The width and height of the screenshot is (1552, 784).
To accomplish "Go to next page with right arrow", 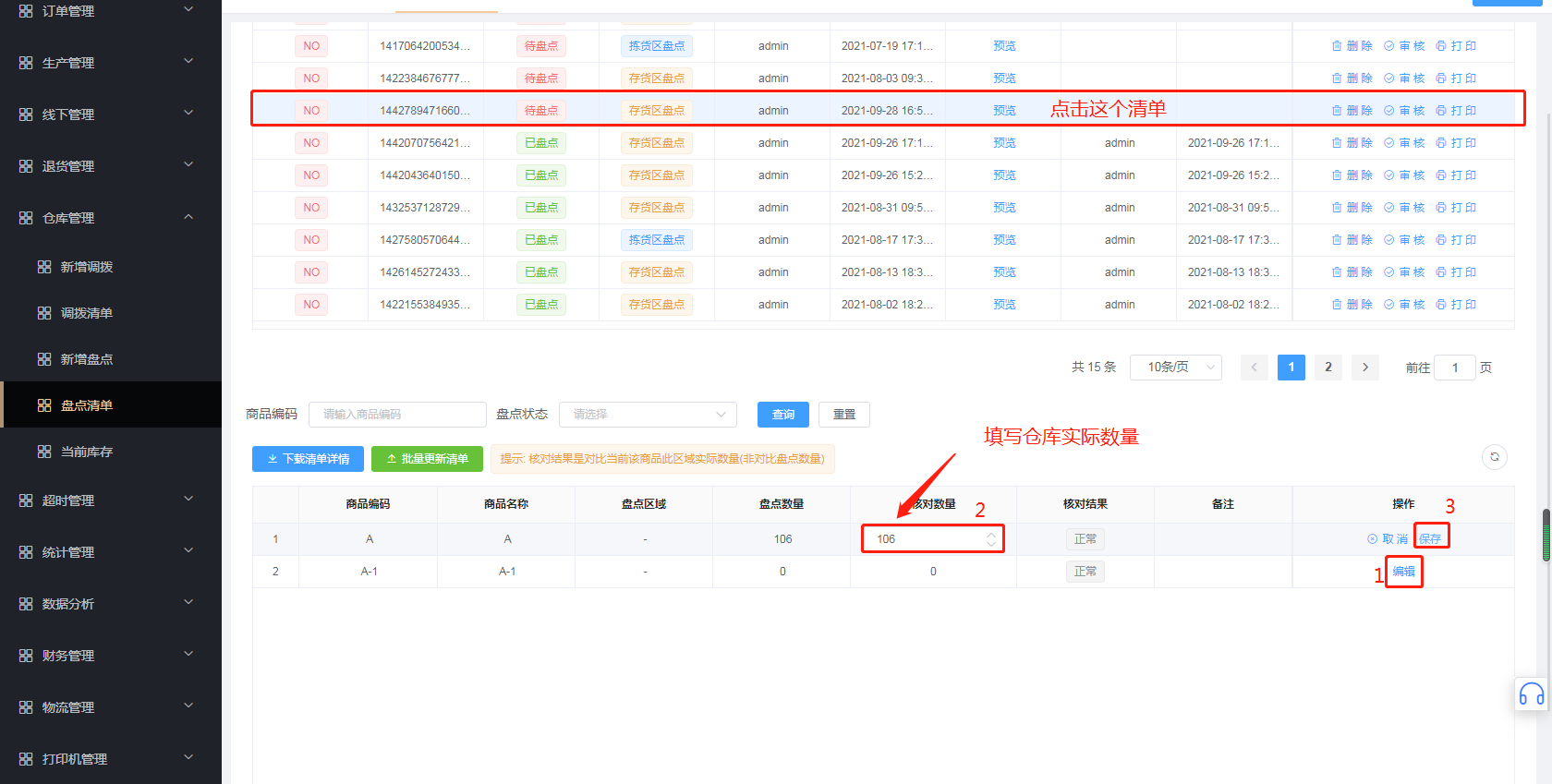I will [x=1365, y=368].
